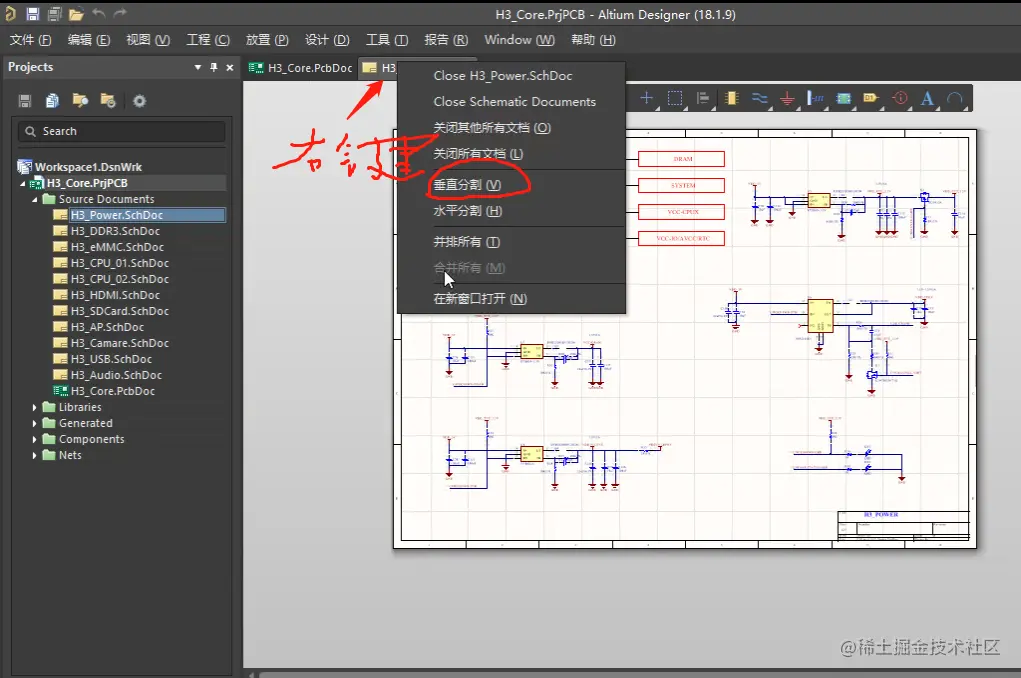
Task: Select the arc drawing tool
Action: [955, 98]
